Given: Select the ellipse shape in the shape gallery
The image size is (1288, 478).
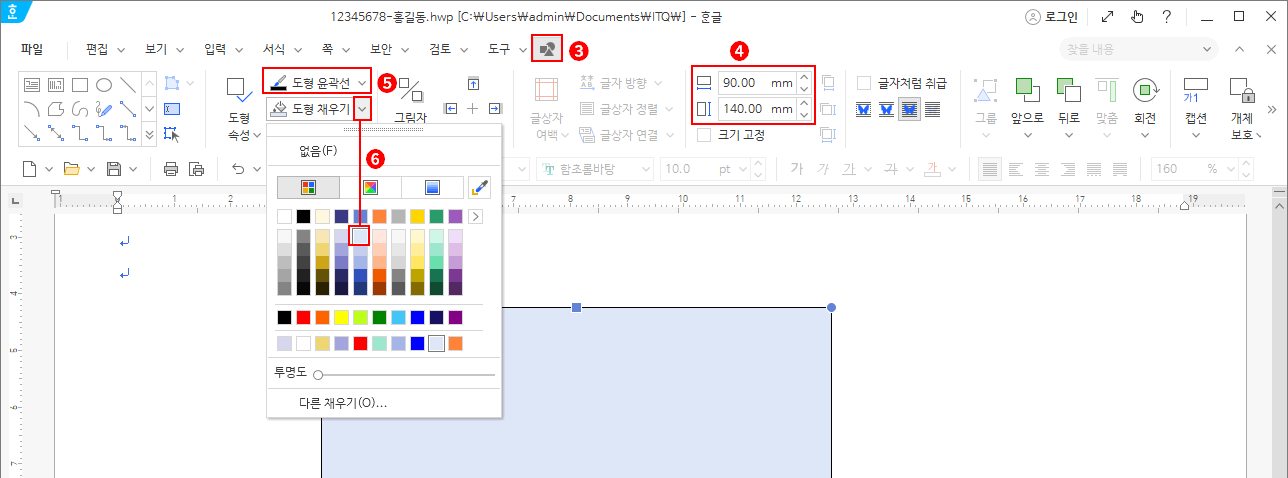Looking at the screenshot, I should coord(103,85).
